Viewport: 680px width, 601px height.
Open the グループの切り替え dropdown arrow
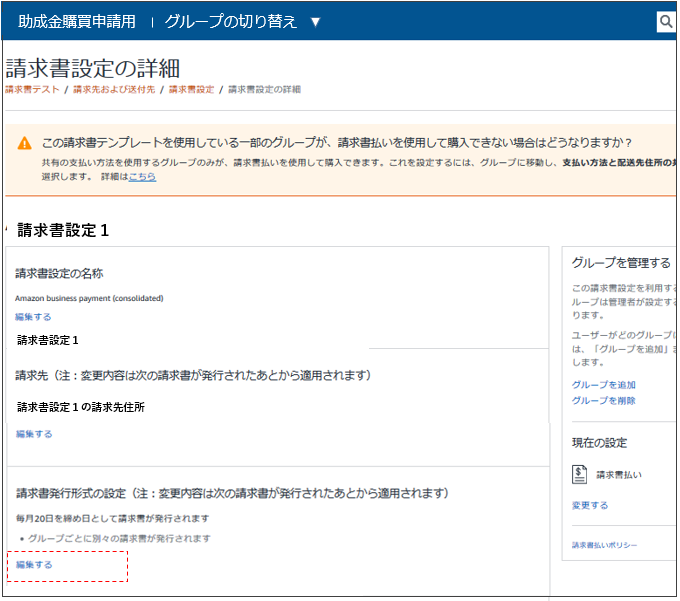click(316, 22)
